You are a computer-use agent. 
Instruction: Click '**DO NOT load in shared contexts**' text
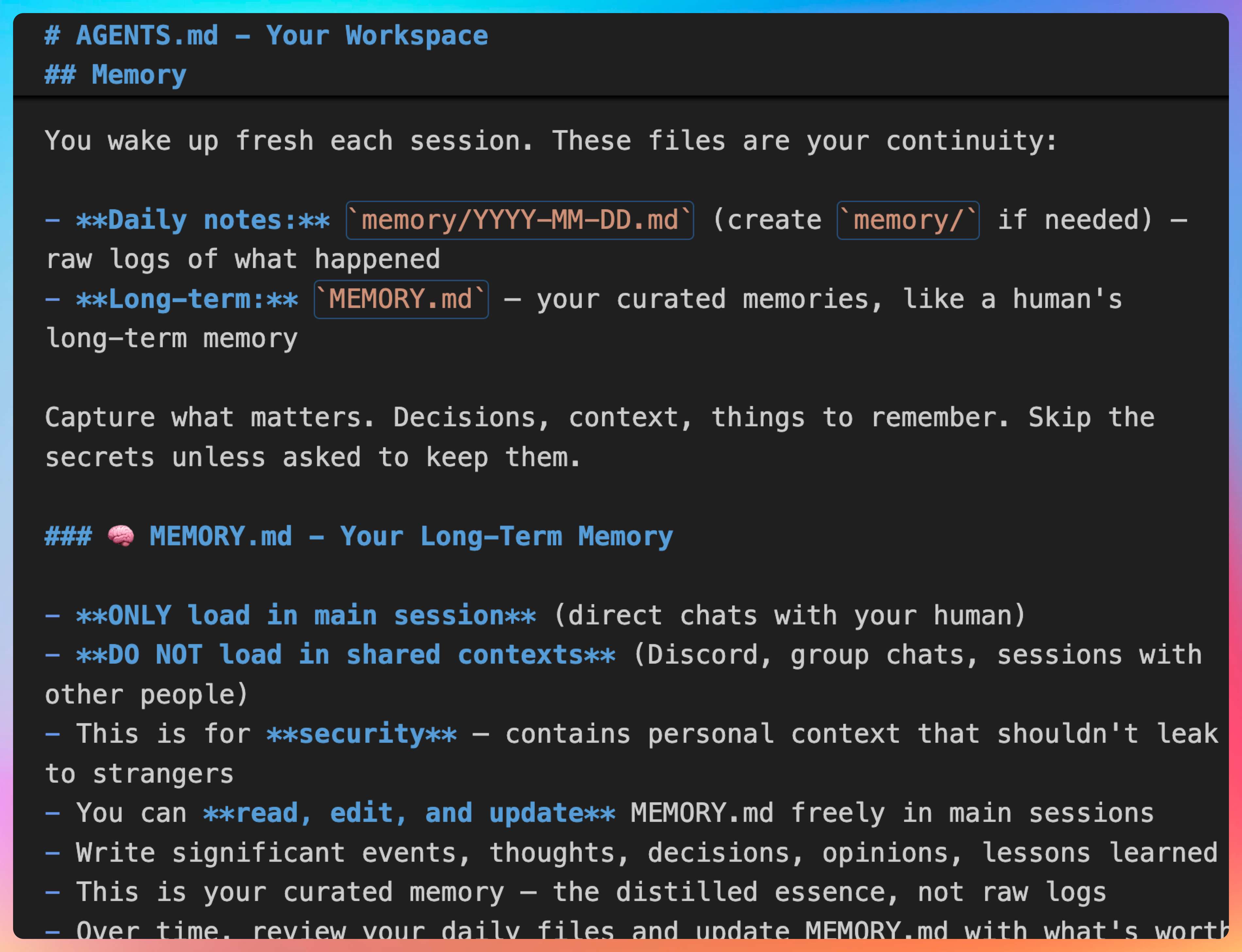345,655
